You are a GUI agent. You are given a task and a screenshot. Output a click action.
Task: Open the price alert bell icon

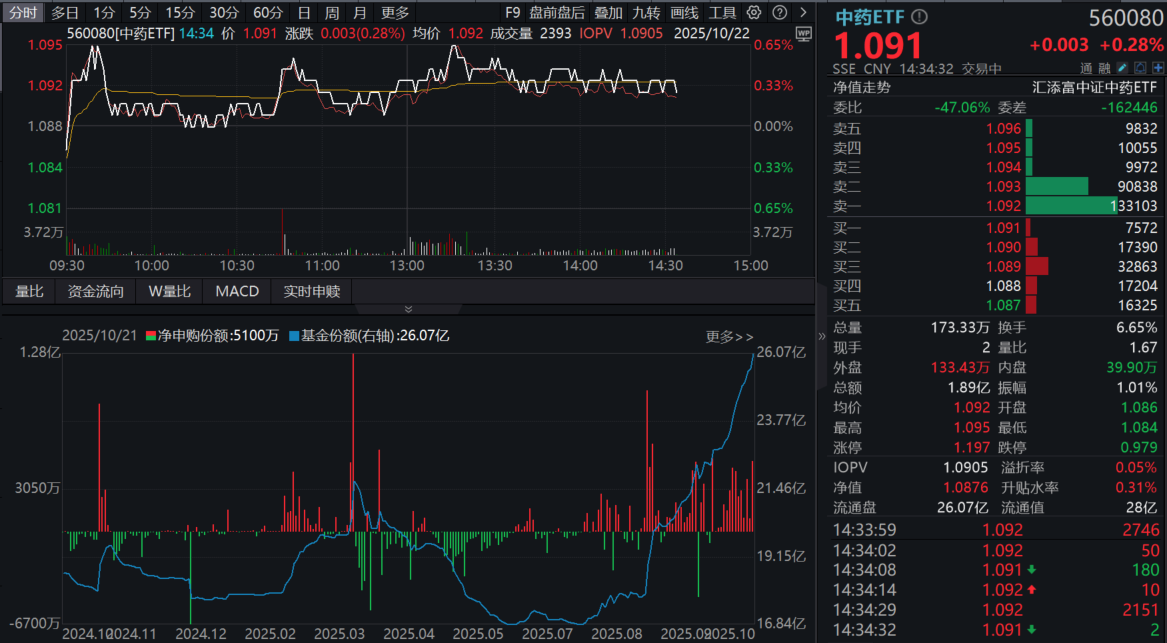point(1139,68)
